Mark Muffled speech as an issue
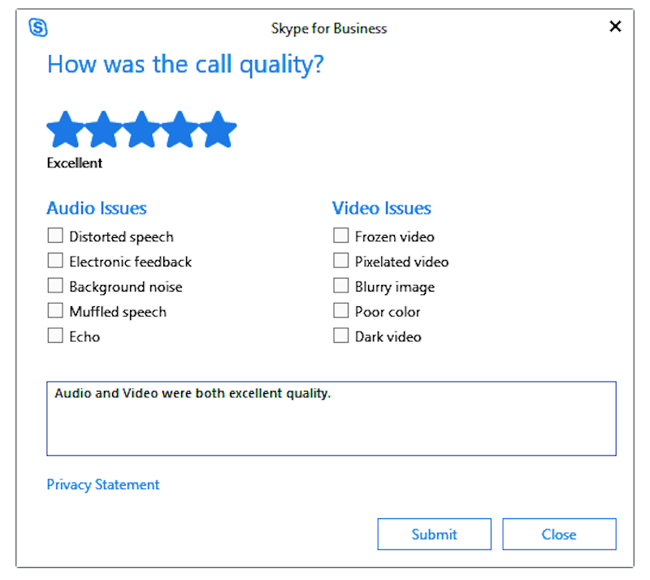650x580 pixels. (55, 311)
